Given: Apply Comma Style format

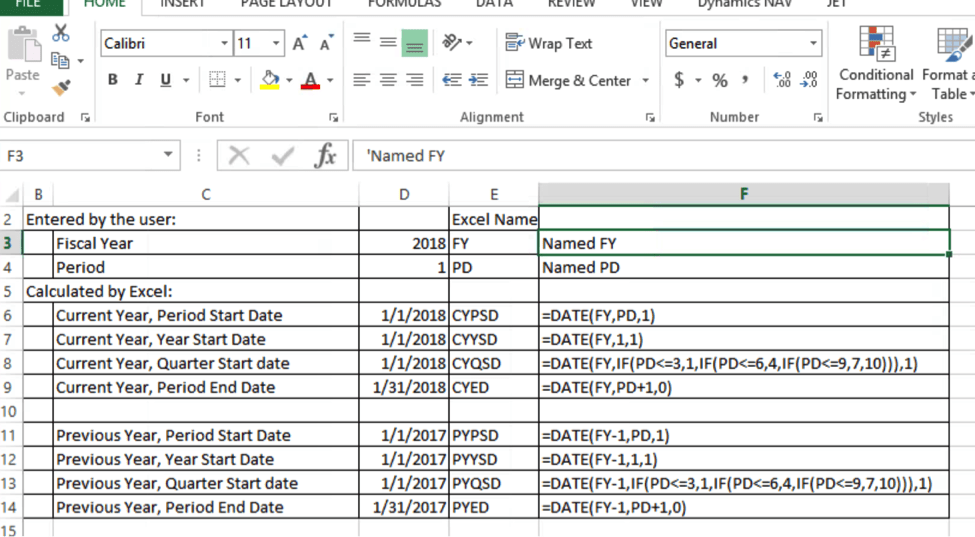Looking at the screenshot, I should point(745,80).
